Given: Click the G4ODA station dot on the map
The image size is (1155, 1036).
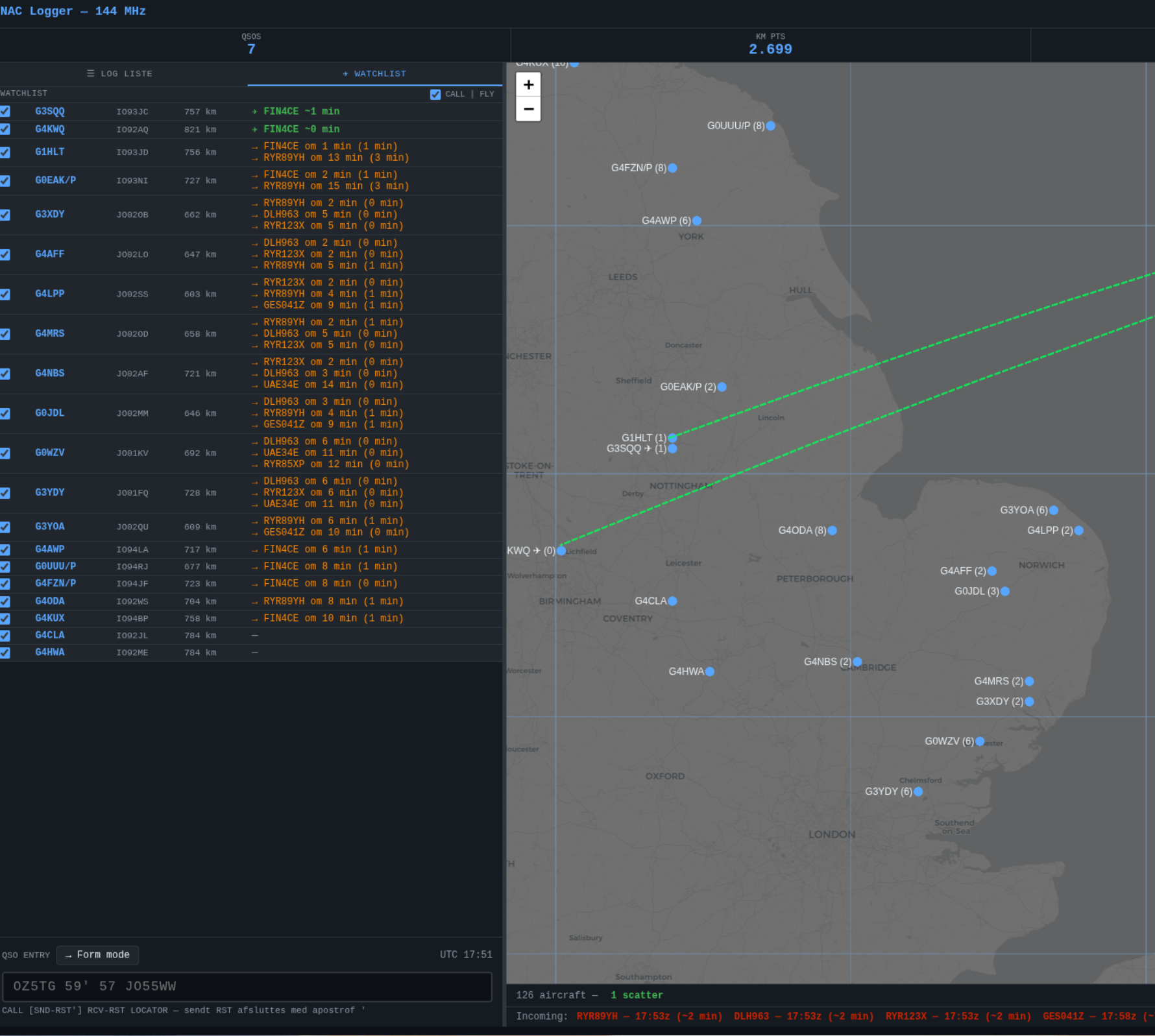Looking at the screenshot, I should click(x=832, y=531).
